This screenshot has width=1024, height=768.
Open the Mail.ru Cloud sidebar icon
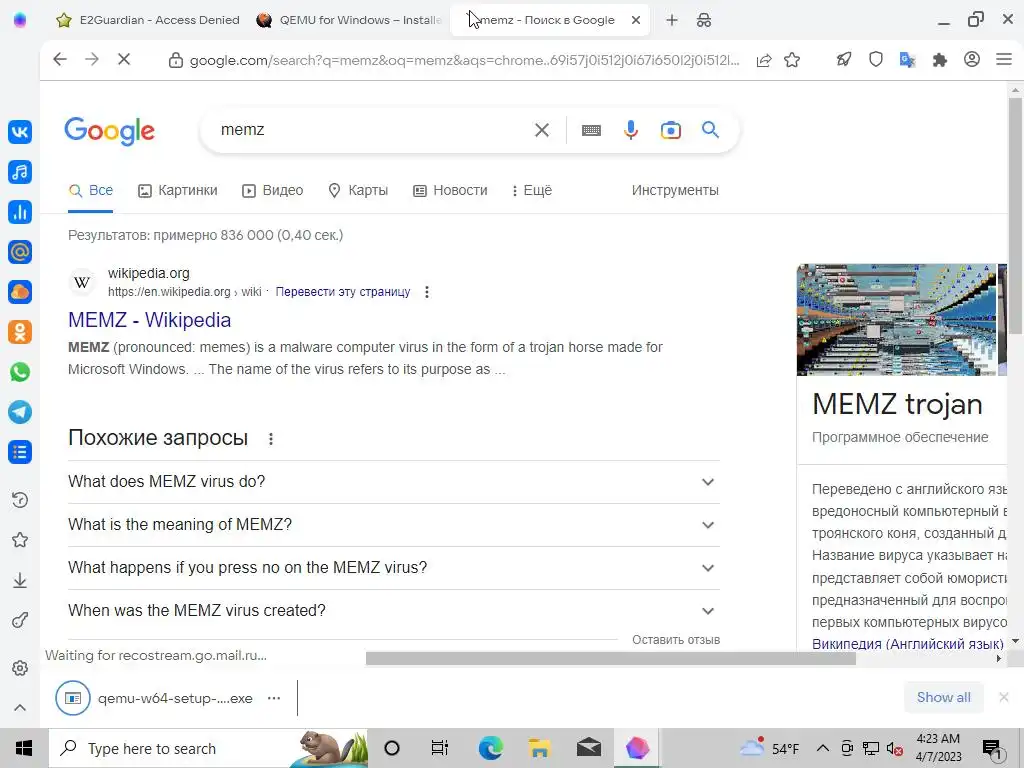[x=20, y=292]
